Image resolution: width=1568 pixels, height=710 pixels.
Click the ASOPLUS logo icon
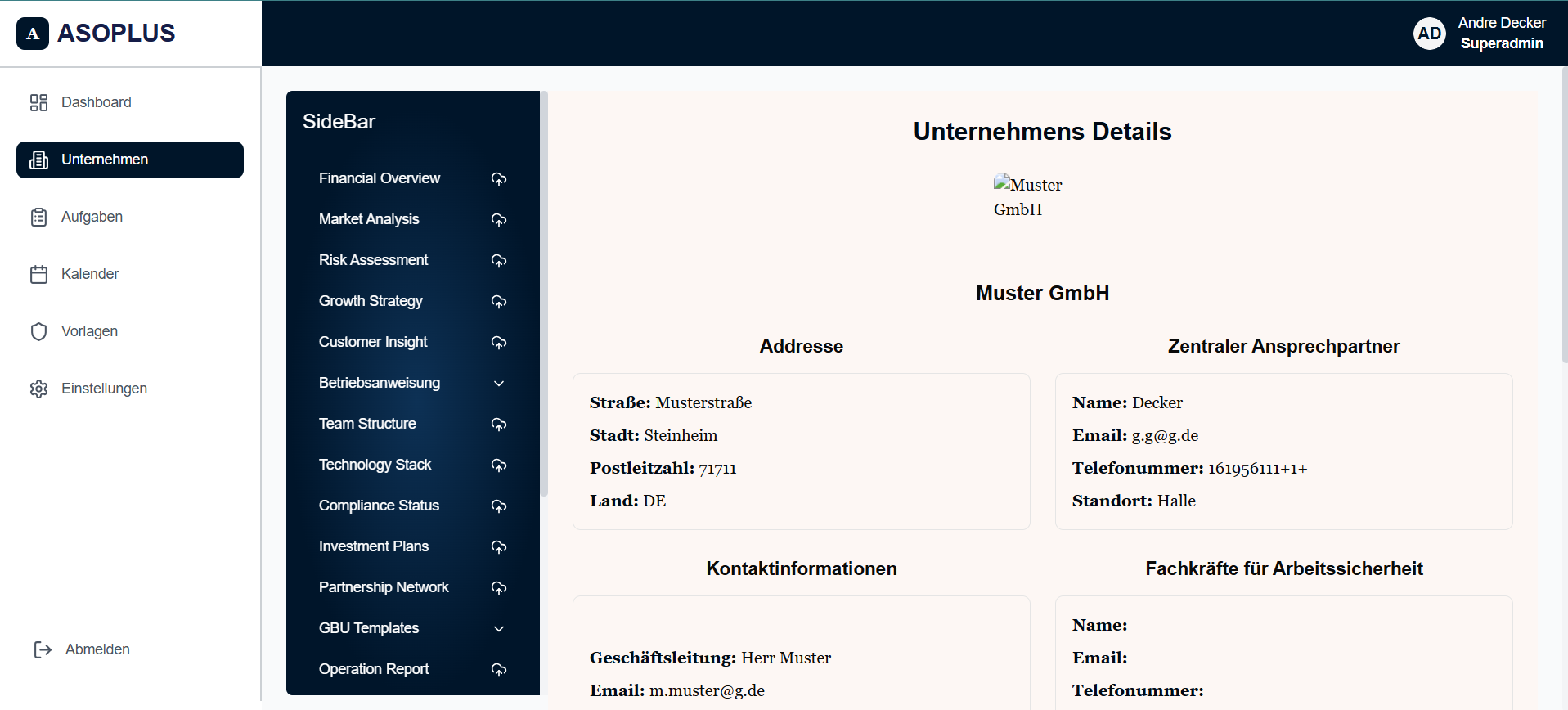33,34
